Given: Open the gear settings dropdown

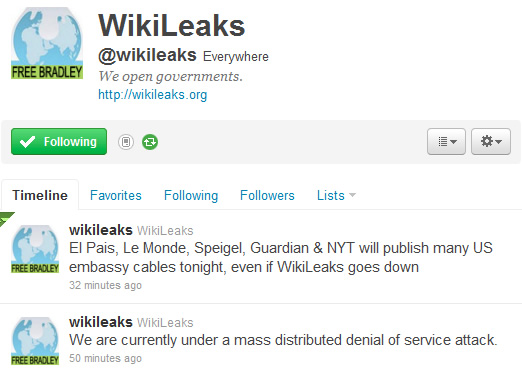Looking at the screenshot, I should 491,142.
